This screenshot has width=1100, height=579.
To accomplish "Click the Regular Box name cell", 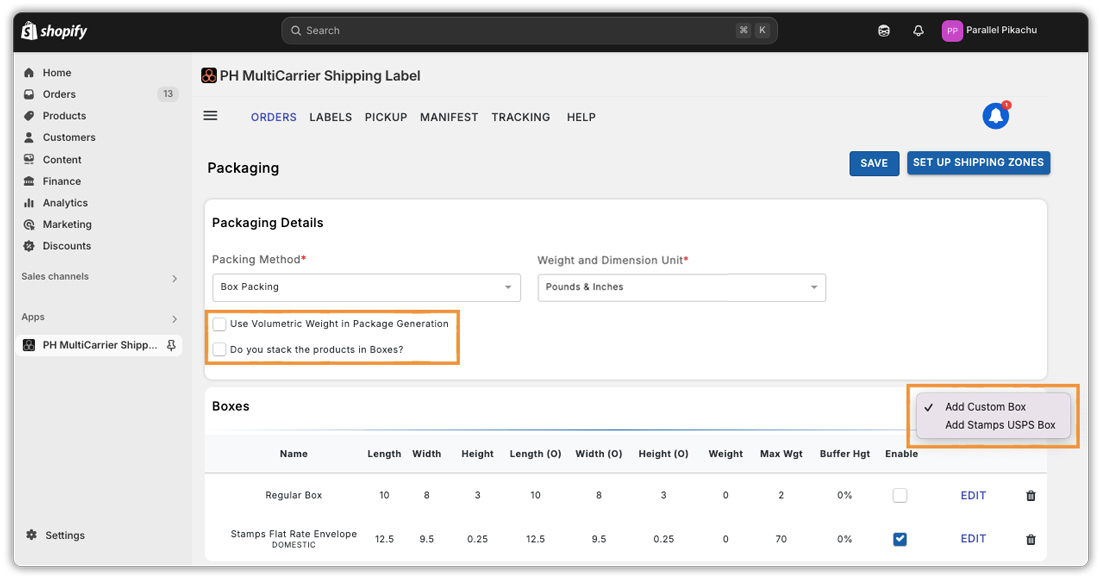I will point(293,495).
